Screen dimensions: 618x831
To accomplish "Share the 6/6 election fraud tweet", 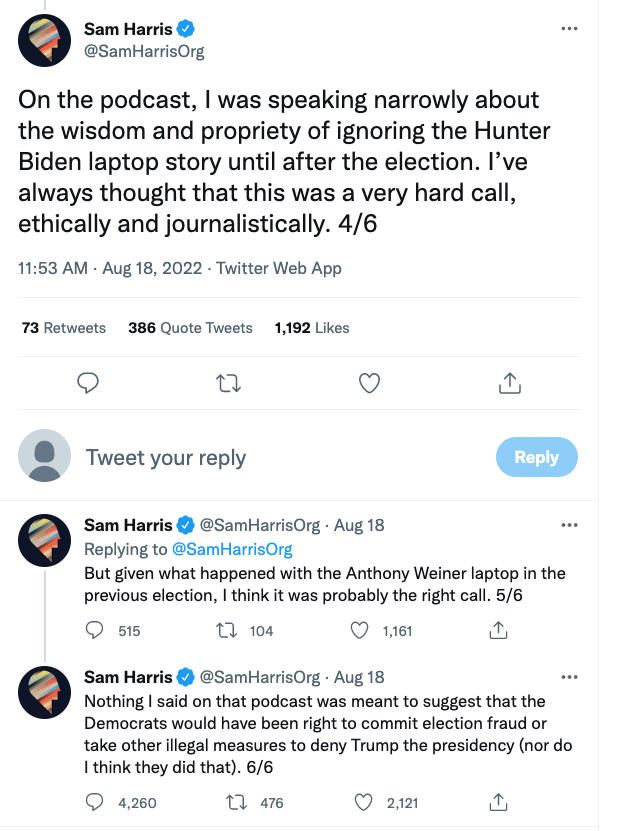I will point(496,802).
